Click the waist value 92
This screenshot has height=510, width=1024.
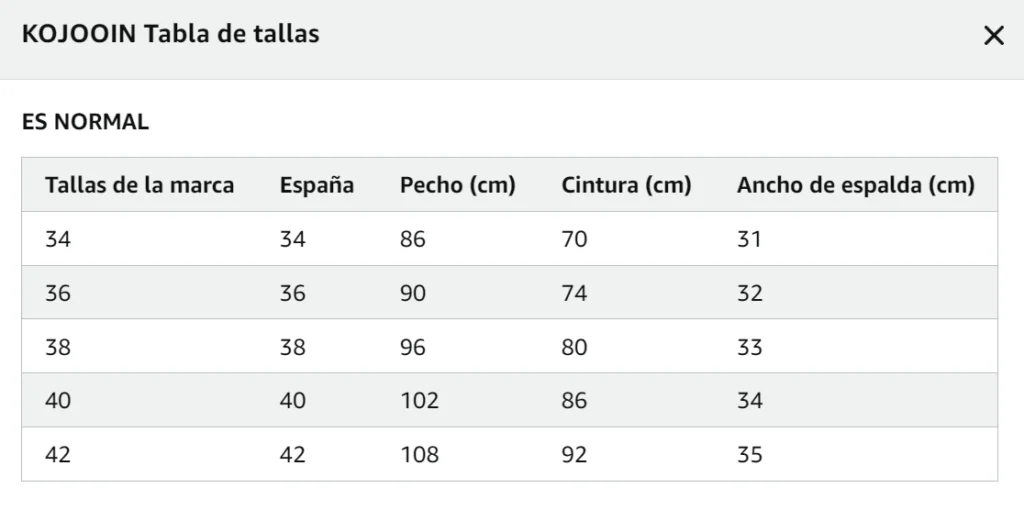coord(574,454)
